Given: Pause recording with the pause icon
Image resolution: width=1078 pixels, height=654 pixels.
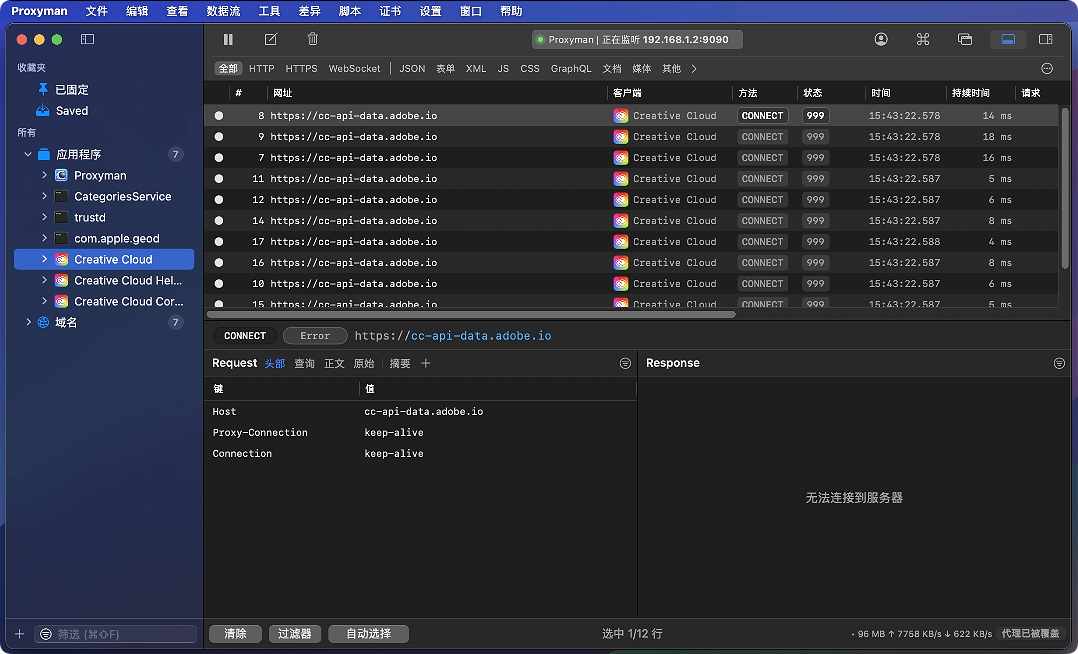Looking at the screenshot, I should 228,39.
